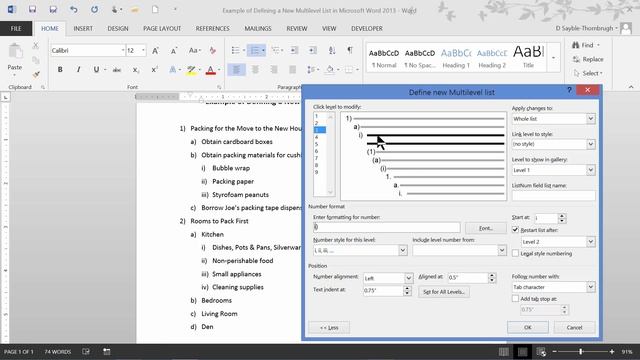This screenshot has height=360, width=640.
Task: Select the Title style
Action: tap(528, 58)
